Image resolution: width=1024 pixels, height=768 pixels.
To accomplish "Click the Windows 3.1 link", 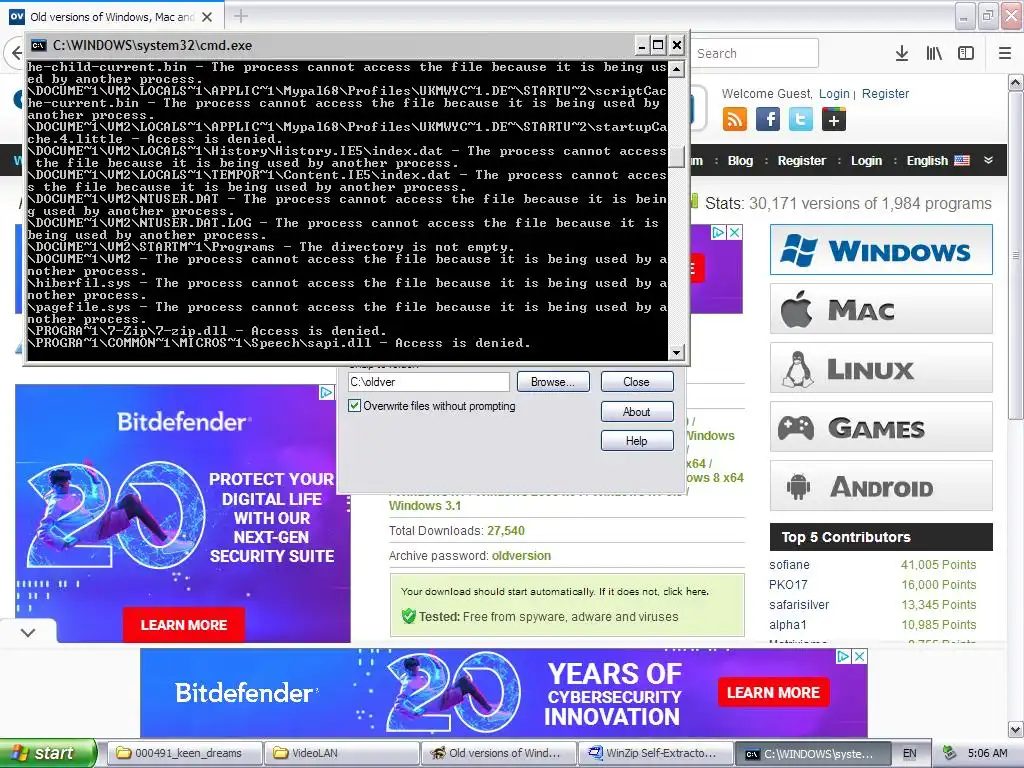I will (x=424, y=505).
